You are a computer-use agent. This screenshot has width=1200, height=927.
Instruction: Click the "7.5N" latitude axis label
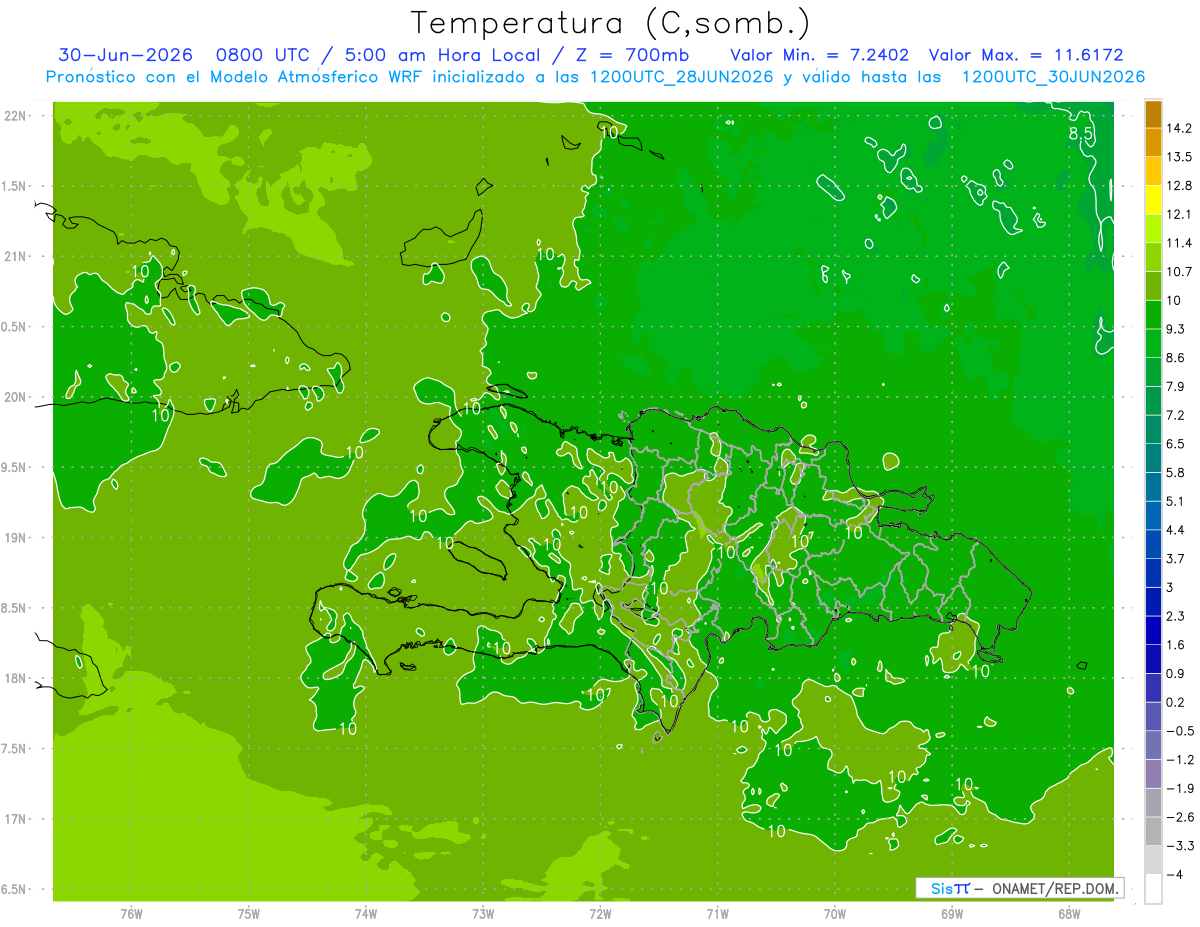tap(15, 749)
